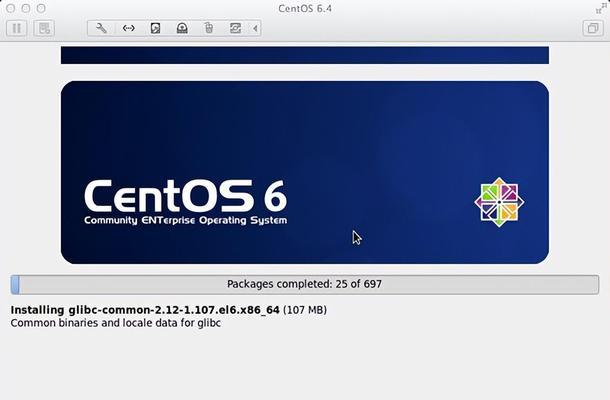Viewport: 610px width, 400px height.
Task: Click the USB device icon
Action: pyautogui.click(x=209, y=28)
